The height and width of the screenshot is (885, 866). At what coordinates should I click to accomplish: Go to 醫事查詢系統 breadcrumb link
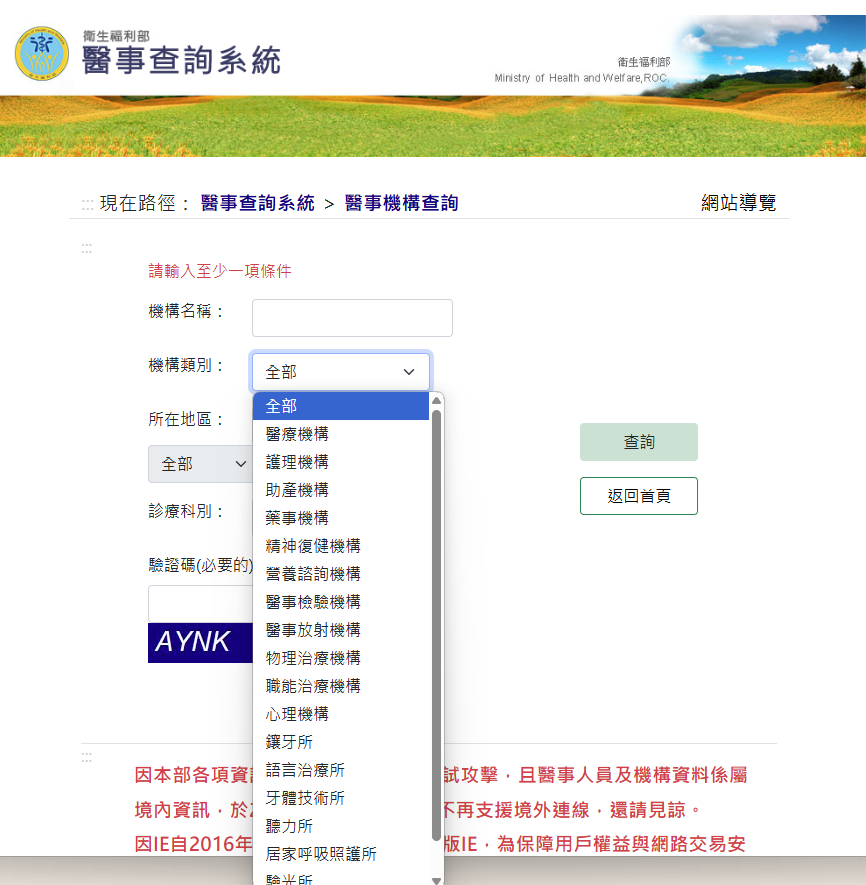pyautogui.click(x=257, y=203)
